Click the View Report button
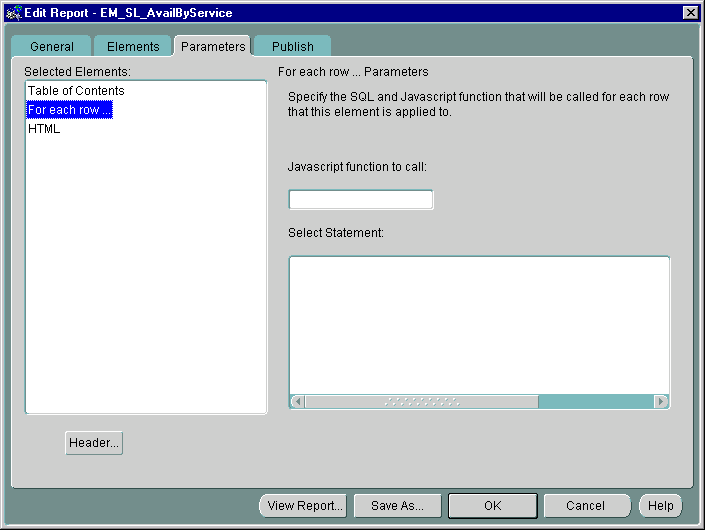This screenshot has height=530, width=705. (304, 506)
